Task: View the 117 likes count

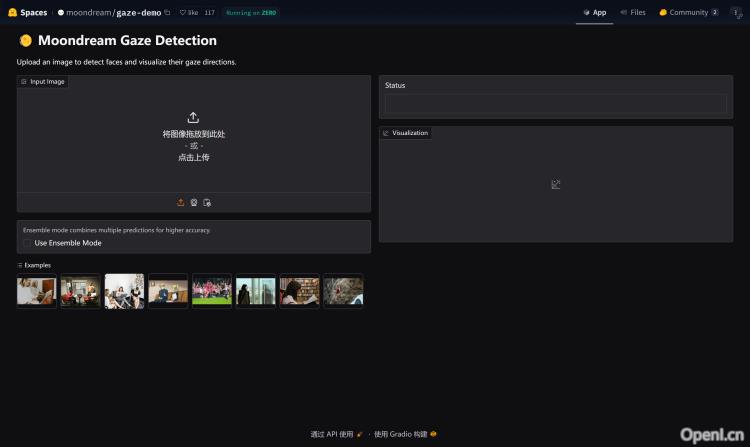Action: 210,12
